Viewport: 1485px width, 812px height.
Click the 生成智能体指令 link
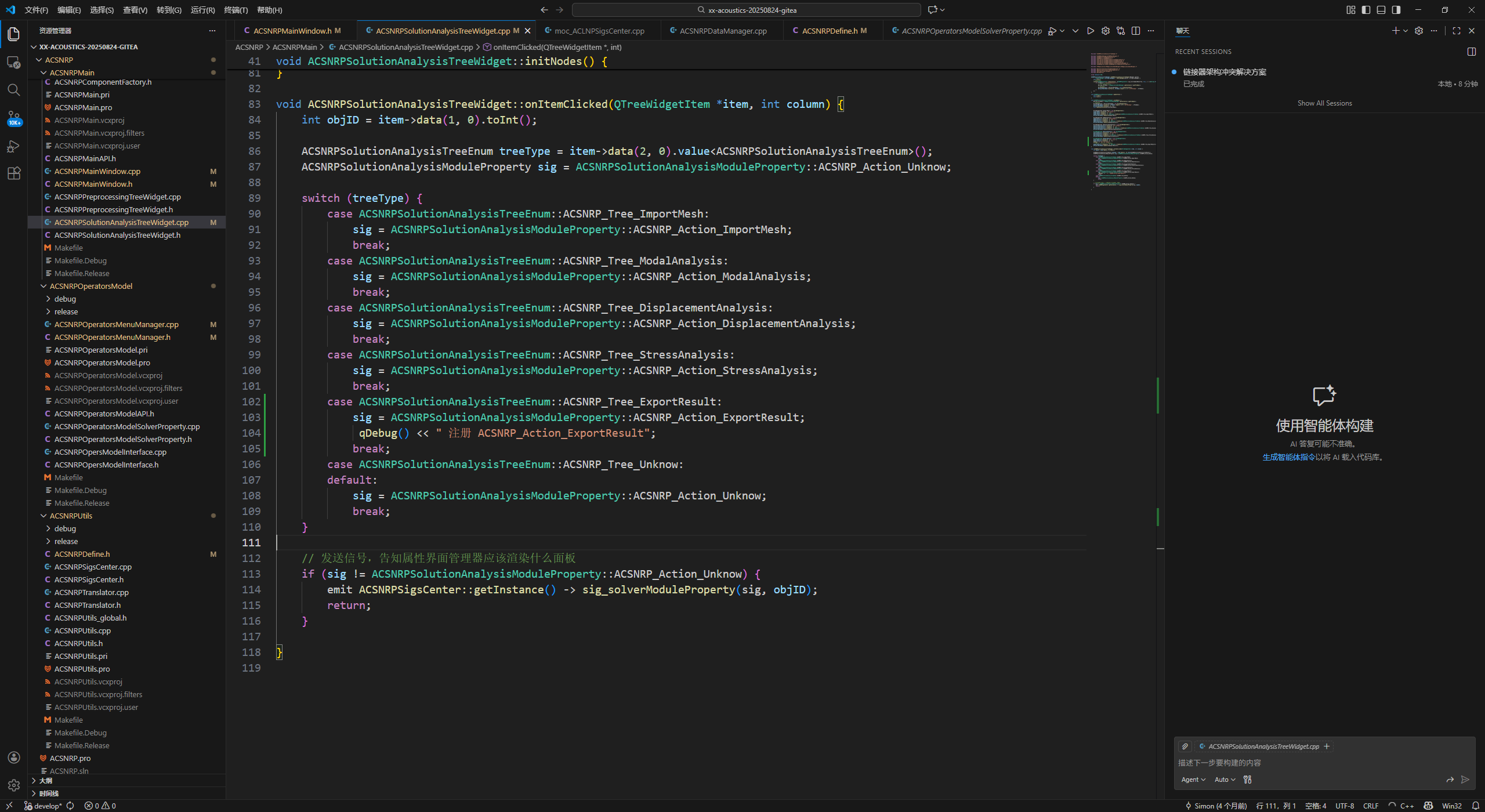[x=1288, y=457]
